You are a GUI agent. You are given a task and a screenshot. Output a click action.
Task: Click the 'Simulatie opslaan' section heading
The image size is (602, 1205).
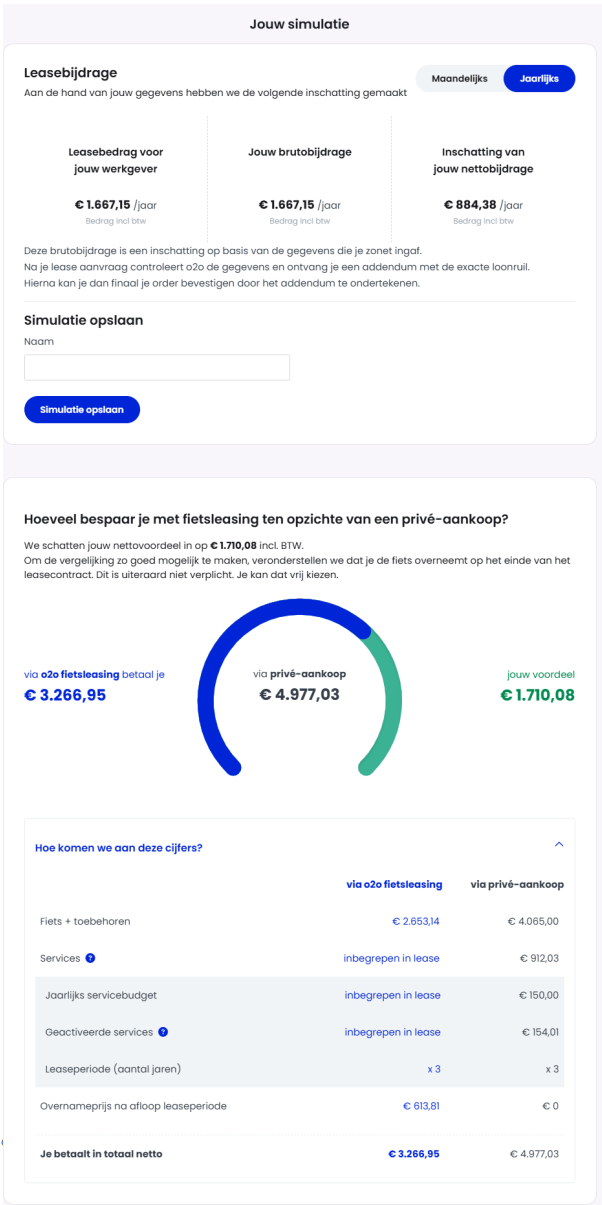click(x=83, y=321)
